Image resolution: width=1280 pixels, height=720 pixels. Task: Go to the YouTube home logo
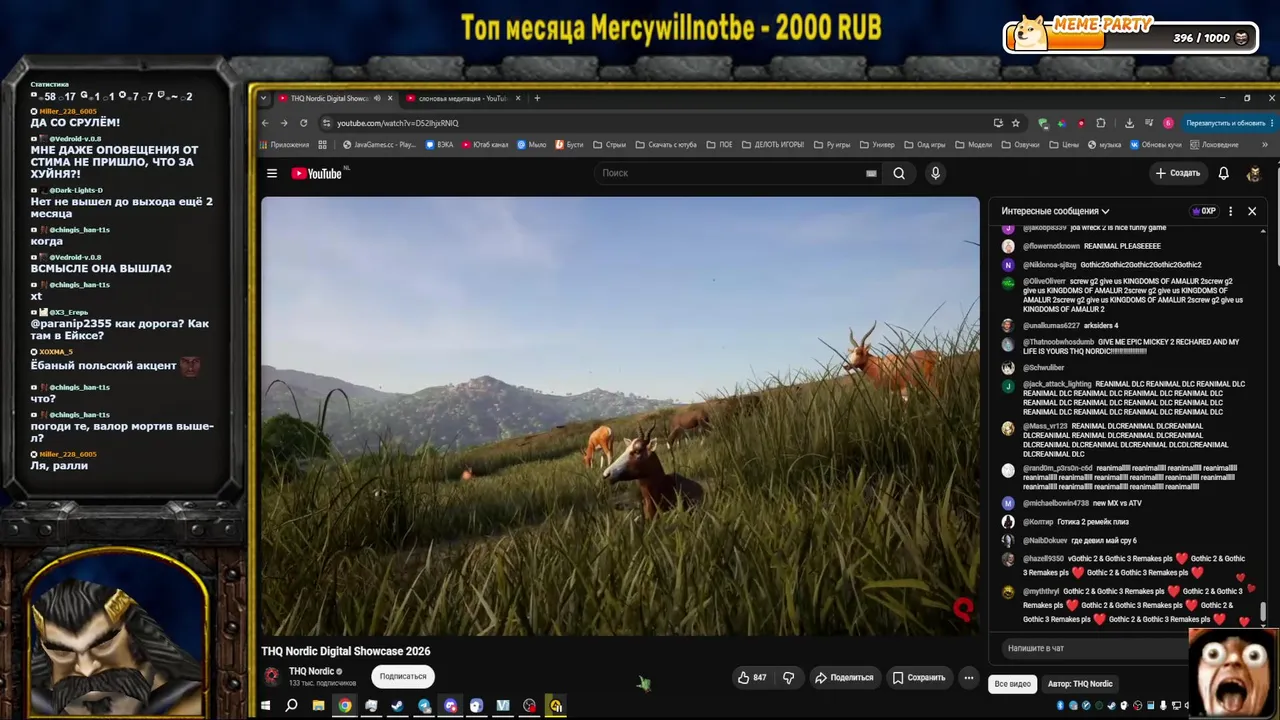point(317,173)
